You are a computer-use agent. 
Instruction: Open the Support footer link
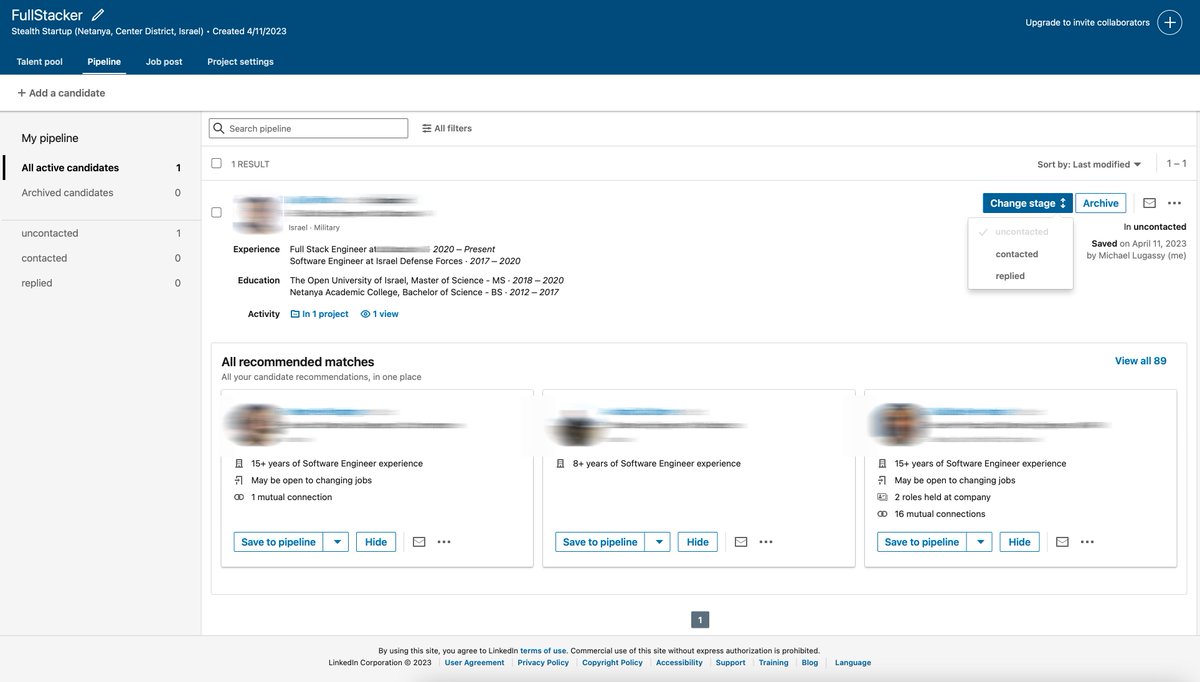(730, 662)
